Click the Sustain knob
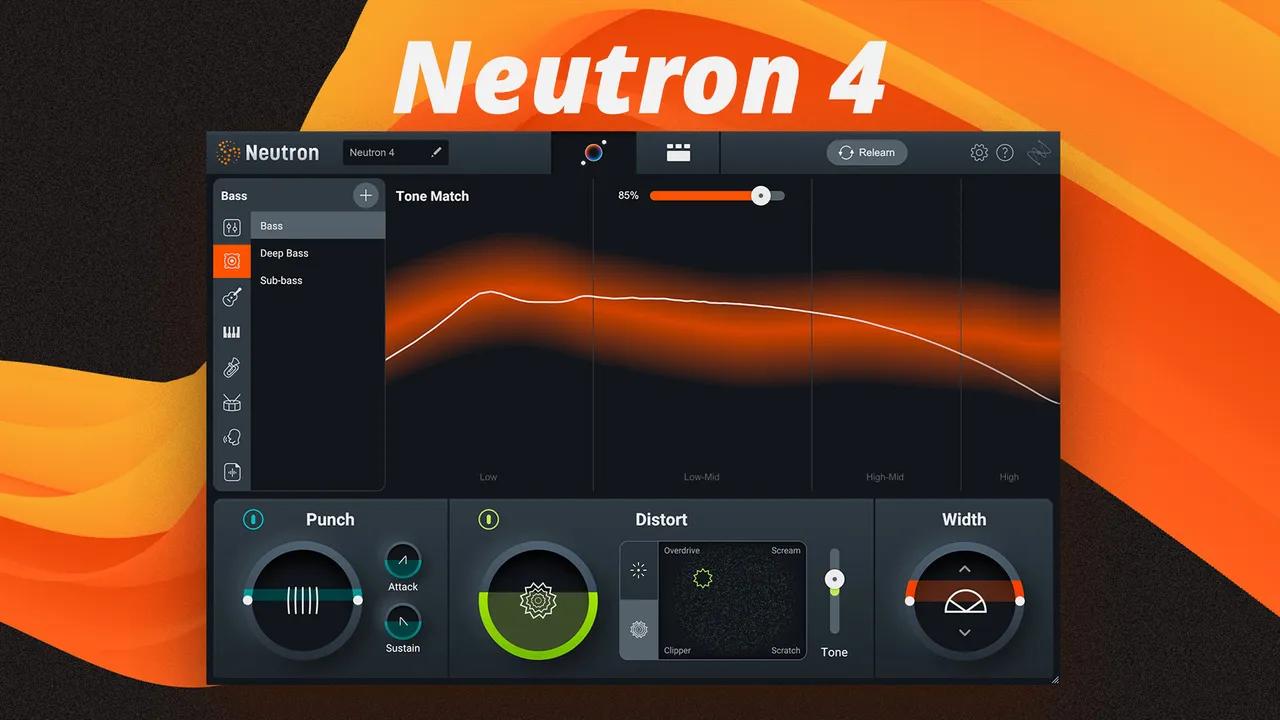1280x720 pixels. tap(403, 622)
